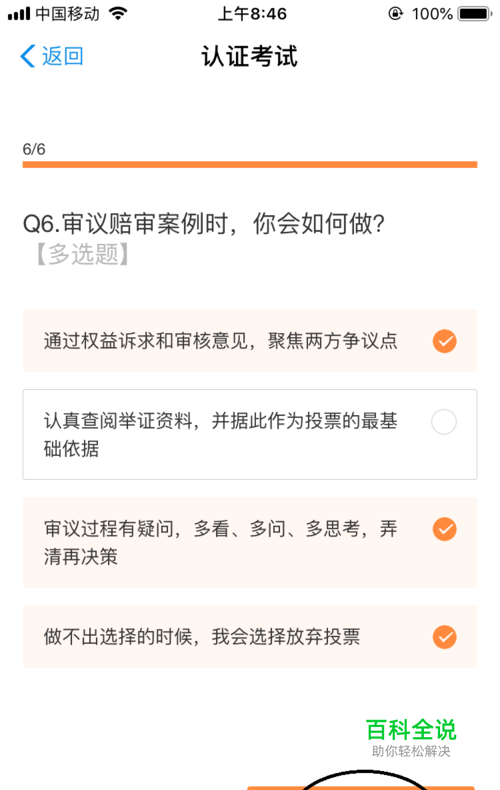The width and height of the screenshot is (500, 790).
Task: Tap the 认证考试 page title
Action: [x=249, y=56]
